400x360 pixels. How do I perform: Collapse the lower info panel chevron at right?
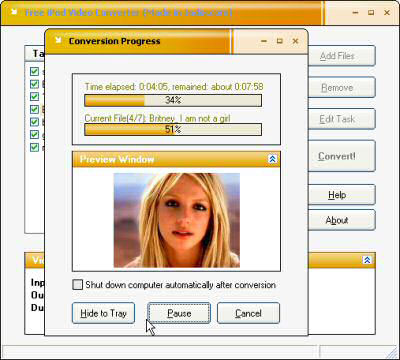367,260
